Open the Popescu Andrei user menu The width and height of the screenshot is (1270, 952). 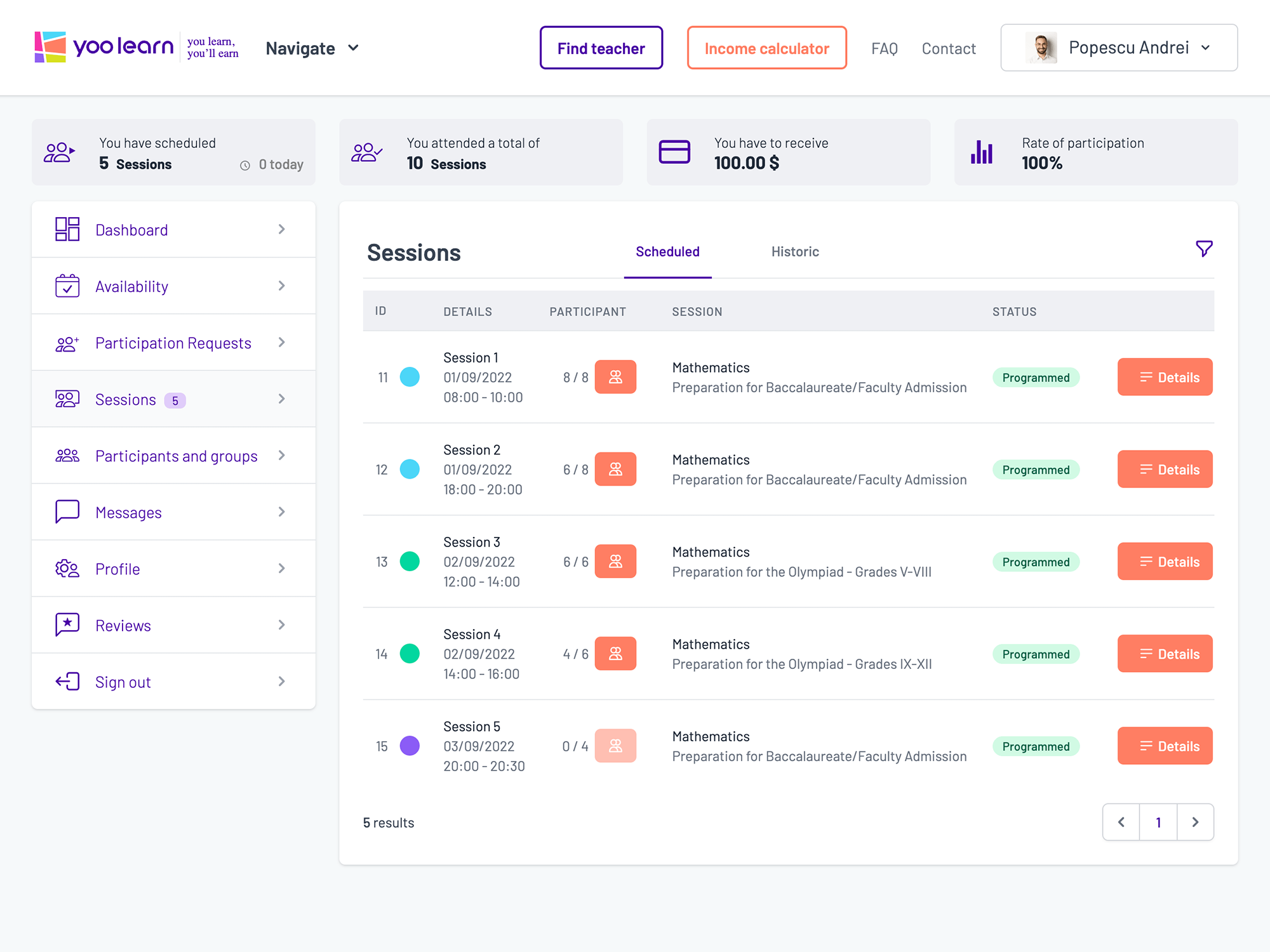click(x=1118, y=48)
